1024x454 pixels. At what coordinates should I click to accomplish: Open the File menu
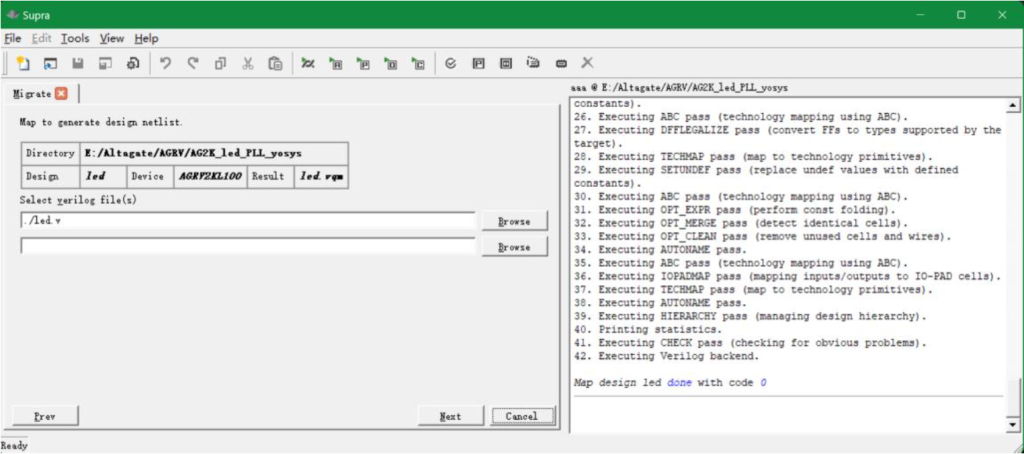tap(12, 39)
